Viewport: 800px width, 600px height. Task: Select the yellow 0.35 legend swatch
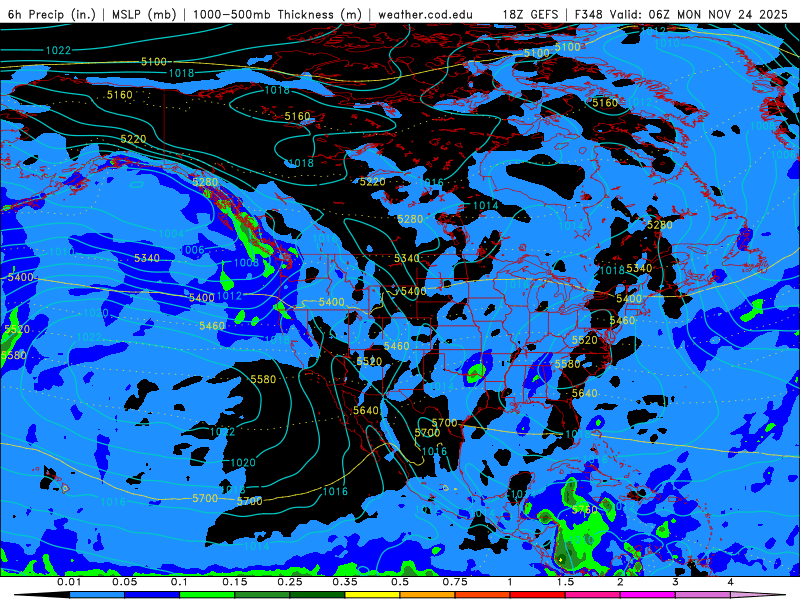click(x=372, y=595)
